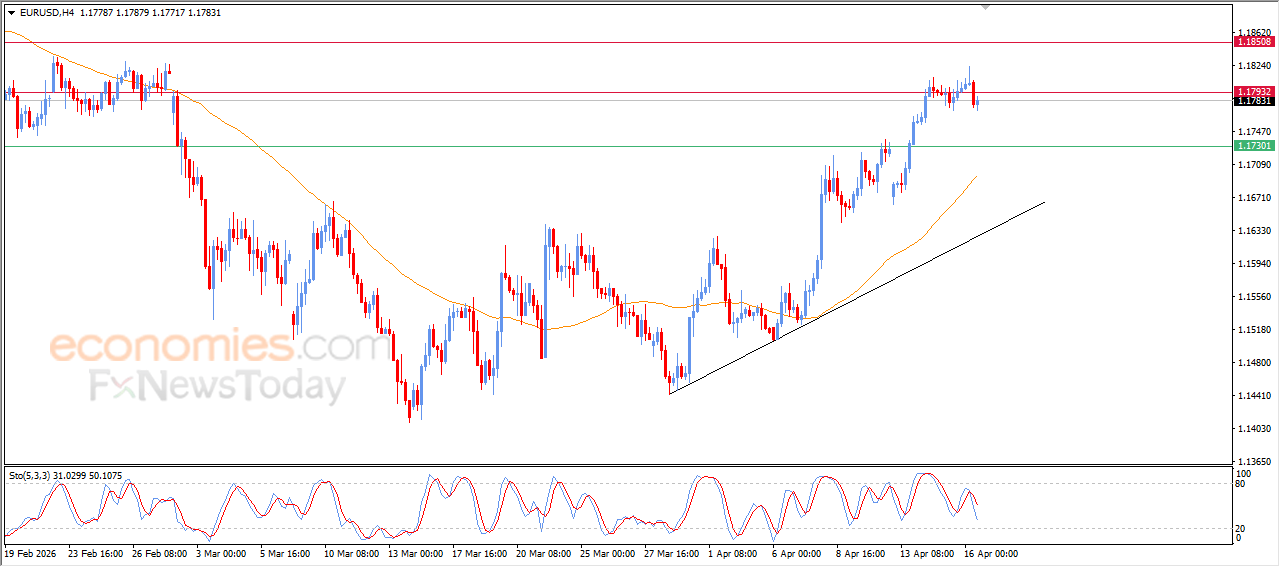Viewport: 1280px width, 567px height.
Task: Click the 80 level on stochastic scale
Action: tap(1242, 485)
